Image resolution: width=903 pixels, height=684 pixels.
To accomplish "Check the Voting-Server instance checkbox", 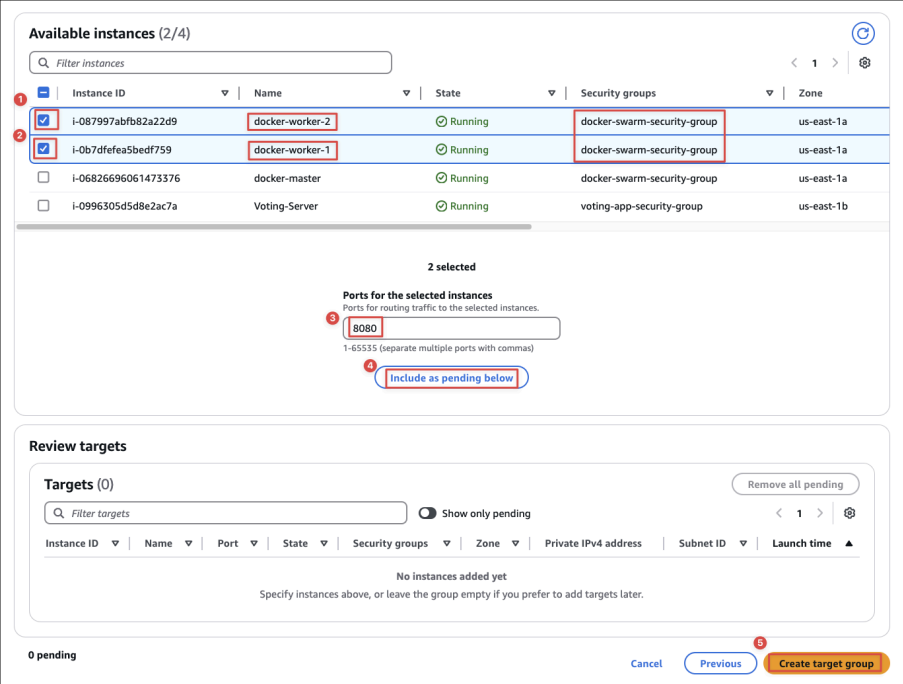I will point(43,206).
